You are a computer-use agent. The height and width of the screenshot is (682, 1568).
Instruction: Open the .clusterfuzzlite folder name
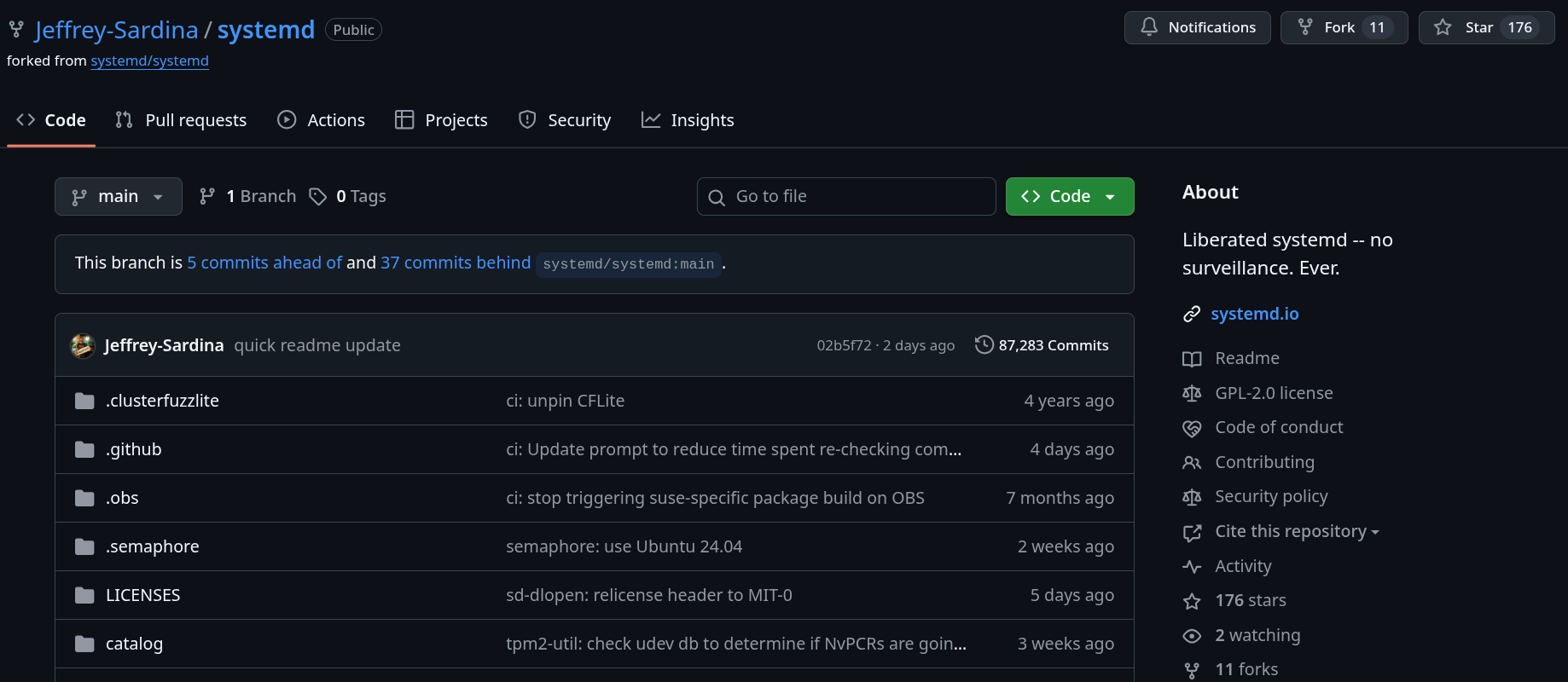162,401
